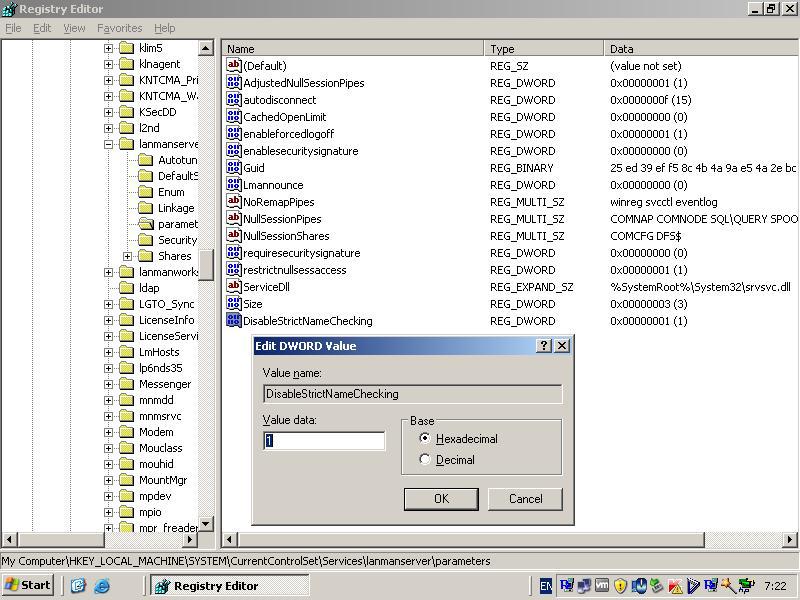Click the enableforcedlogoff DWORD icon
Screen dimensions: 800x600
tap(234, 133)
